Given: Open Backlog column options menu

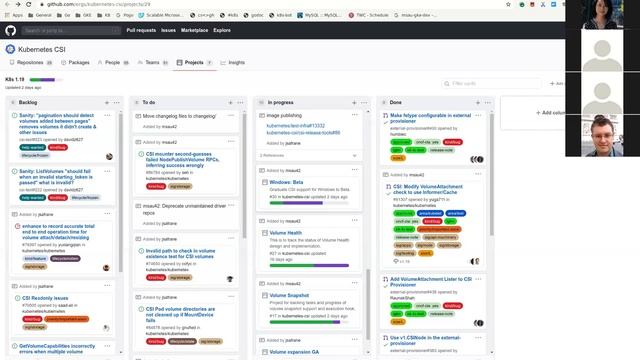Looking at the screenshot, I should (117, 102).
